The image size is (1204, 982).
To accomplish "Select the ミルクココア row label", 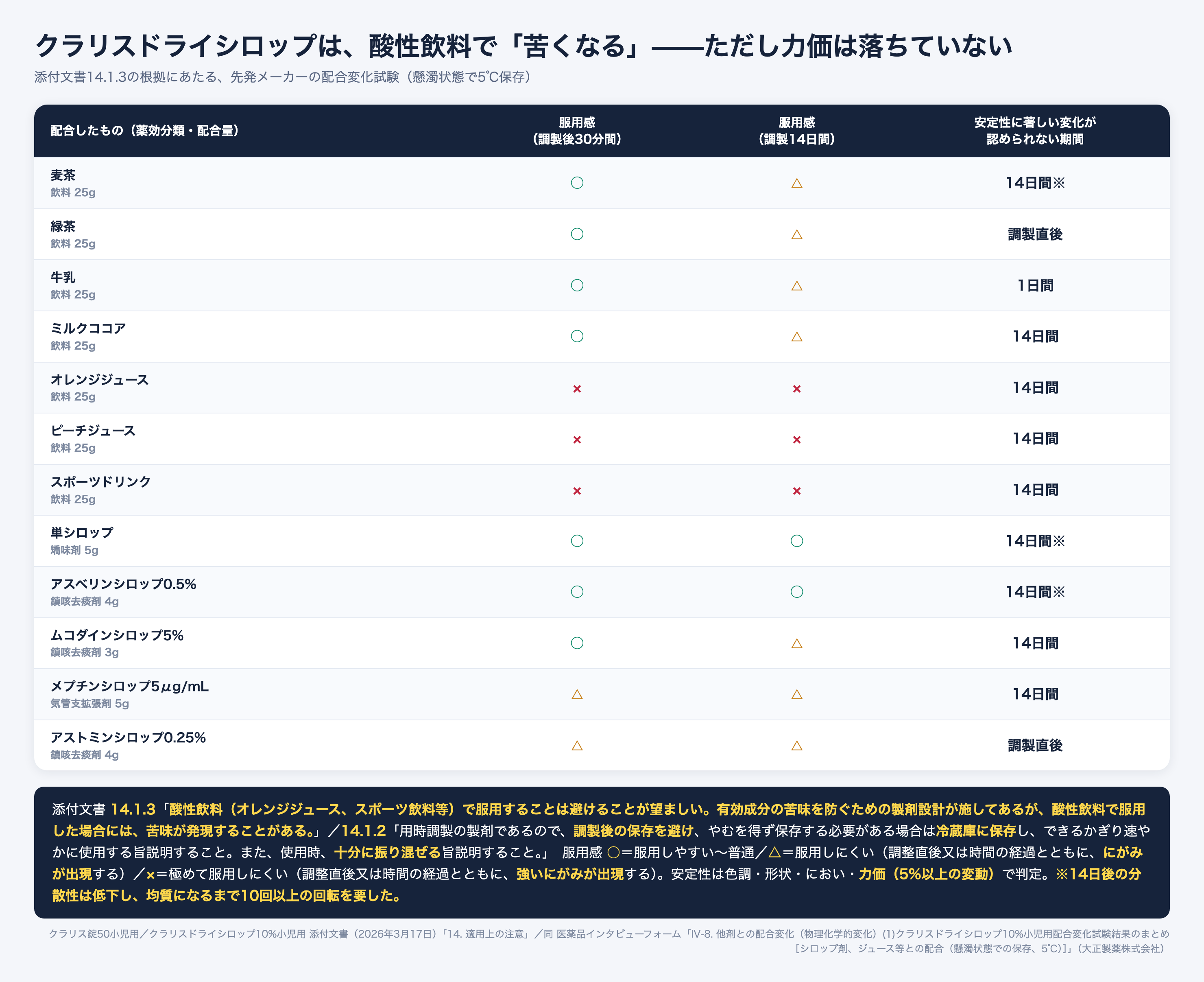I will click(87, 328).
